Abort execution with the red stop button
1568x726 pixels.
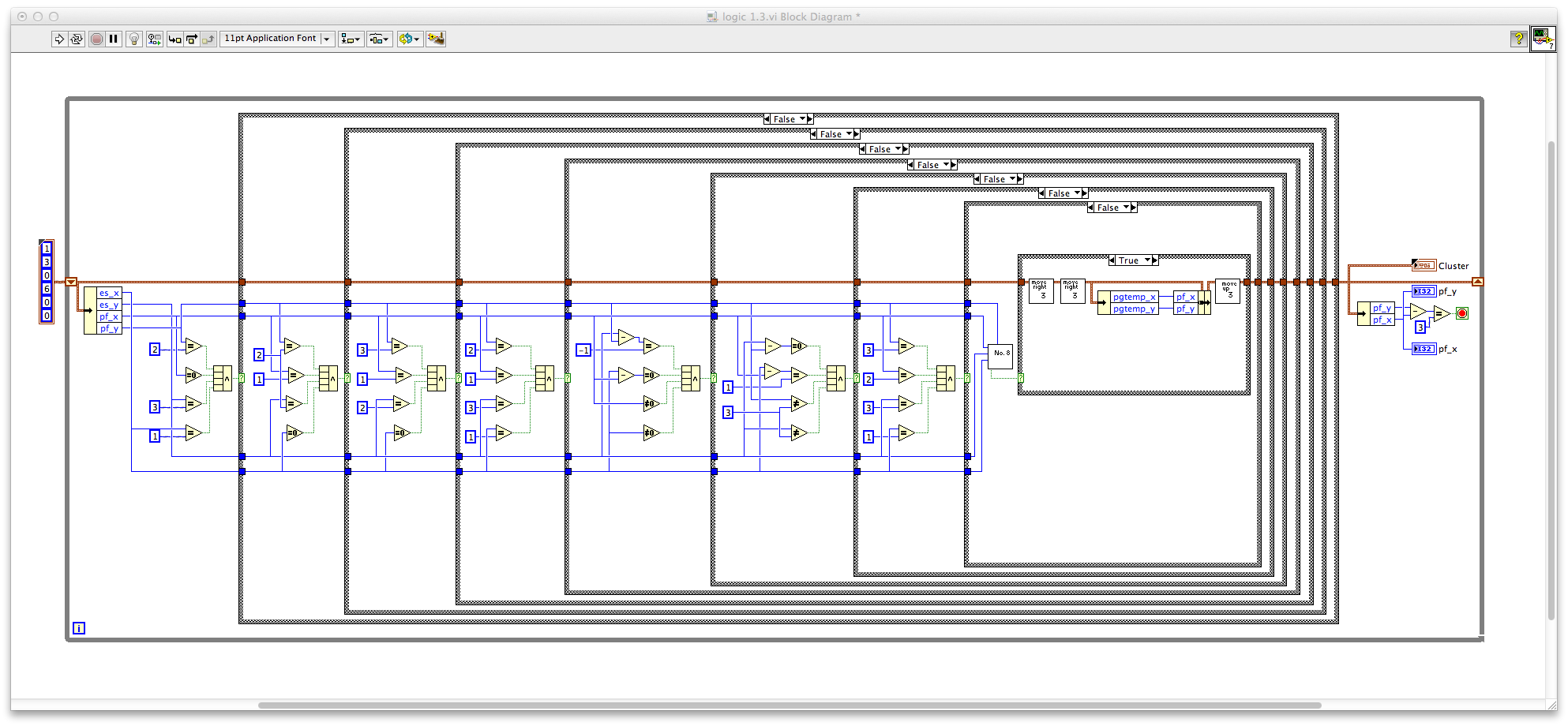pyautogui.click(x=96, y=39)
